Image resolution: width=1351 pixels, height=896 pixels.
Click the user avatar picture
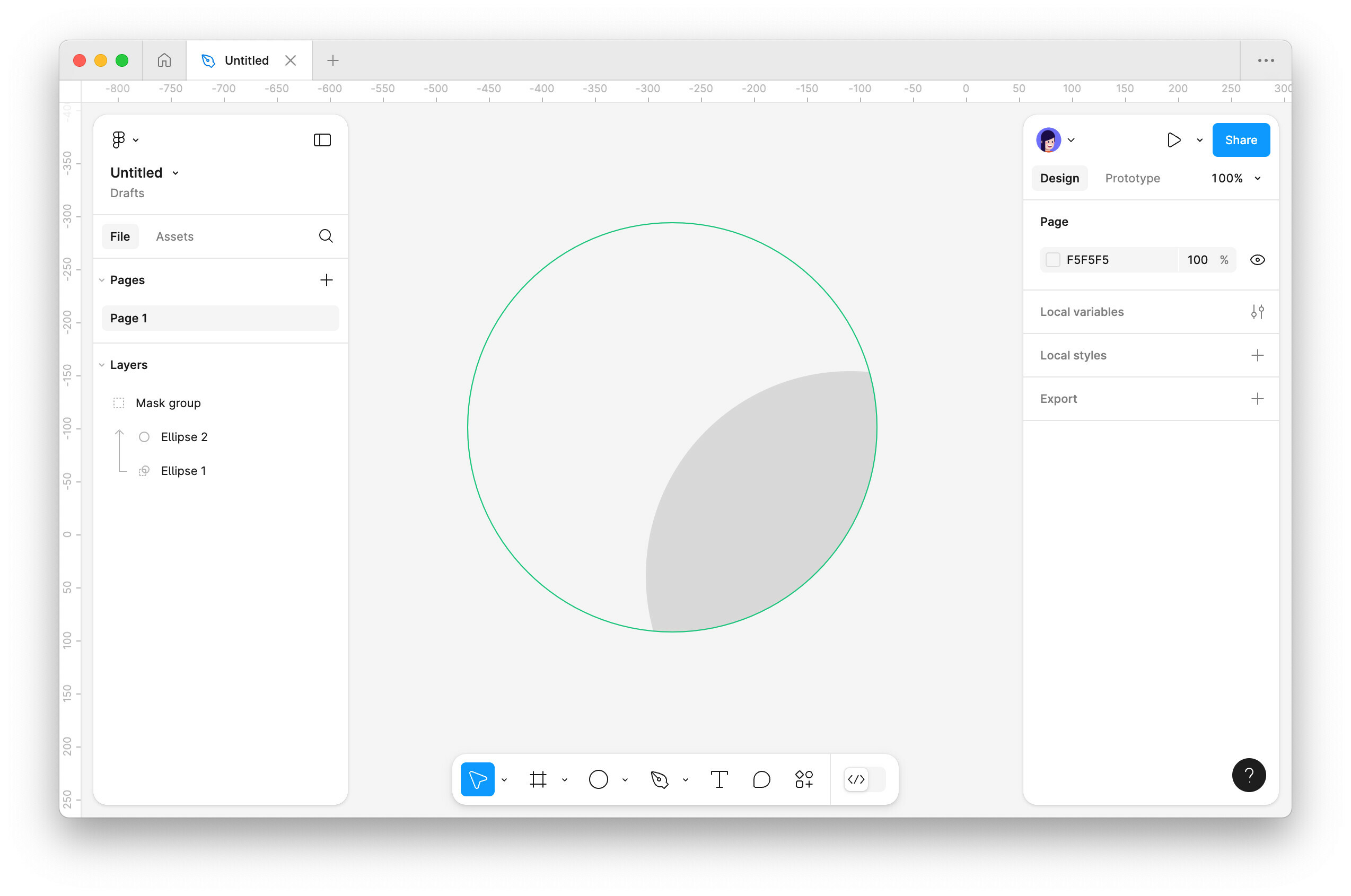[1049, 140]
